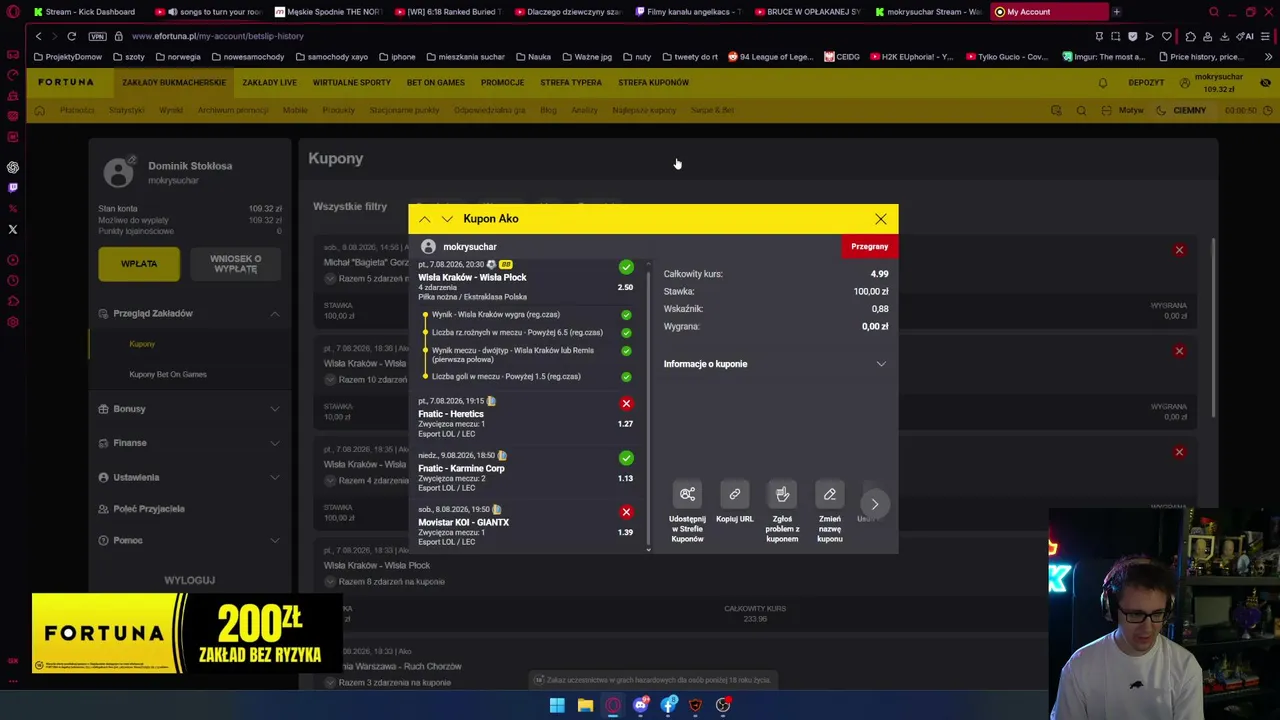Open Discord from the taskbar
1280x720 pixels.
pyautogui.click(x=641, y=705)
